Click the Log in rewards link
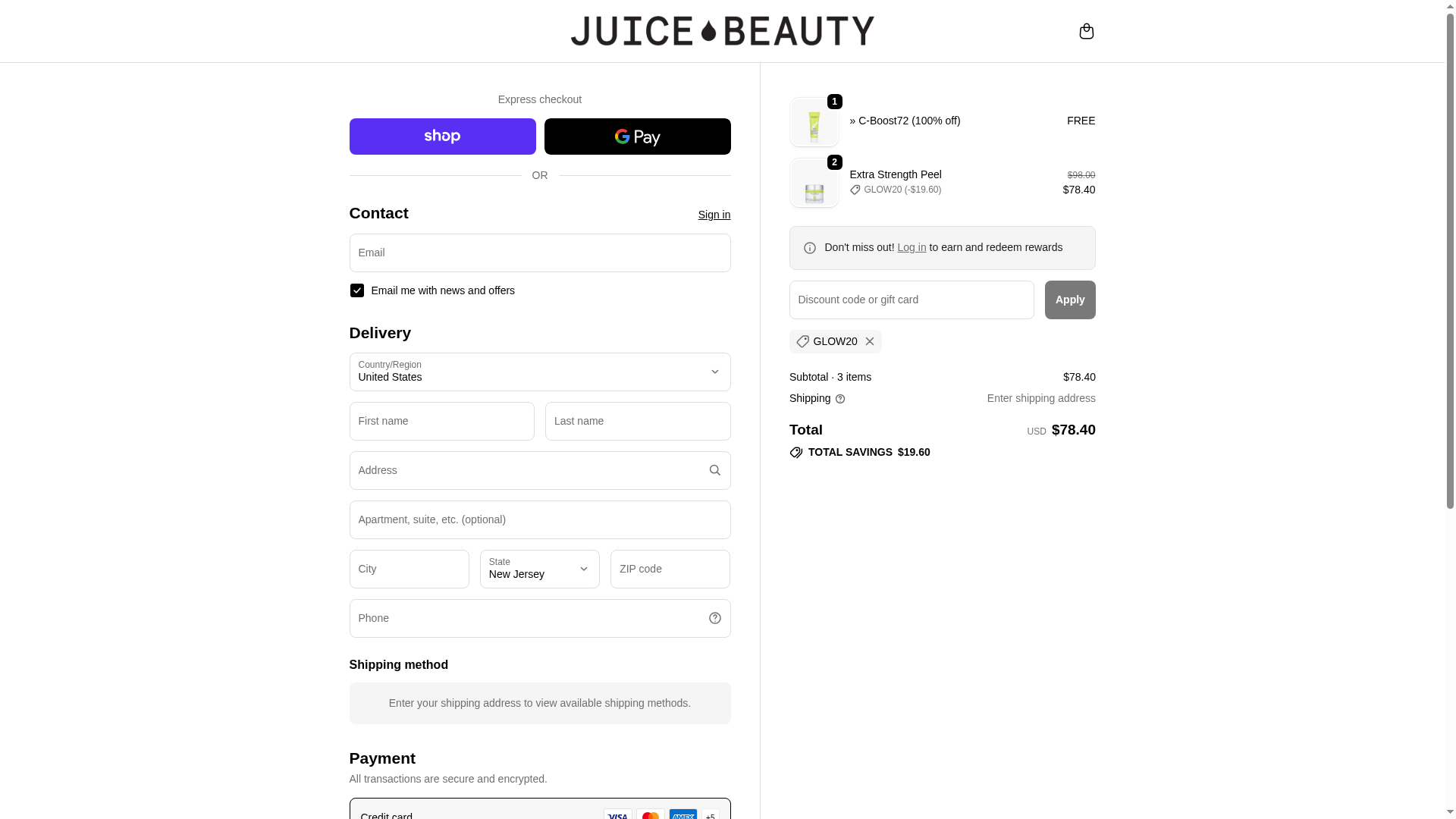This screenshot has width=1456, height=819. 912,247
